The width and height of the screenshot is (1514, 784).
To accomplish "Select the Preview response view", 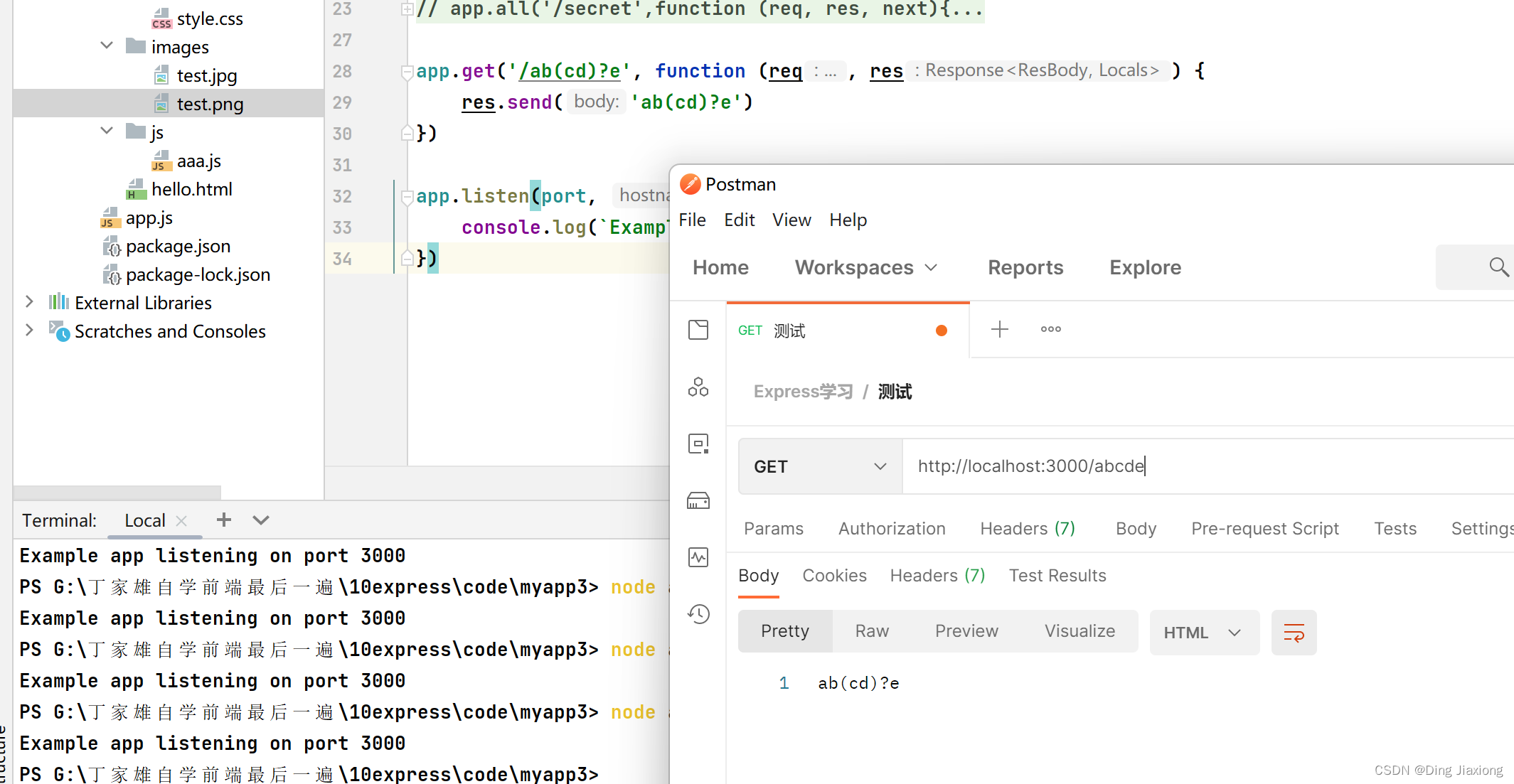I will pyautogui.click(x=966, y=631).
